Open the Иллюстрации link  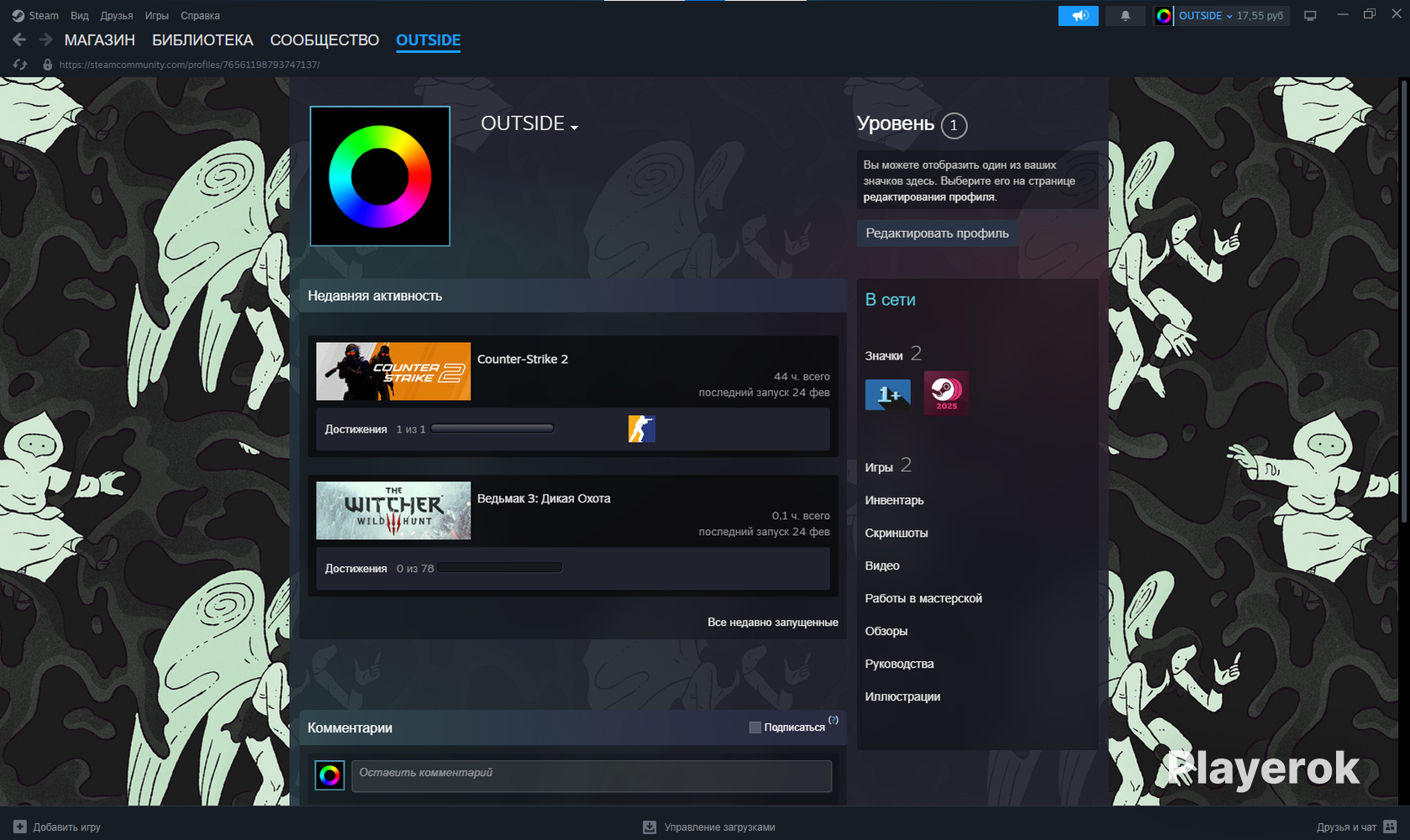[x=902, y=697]
